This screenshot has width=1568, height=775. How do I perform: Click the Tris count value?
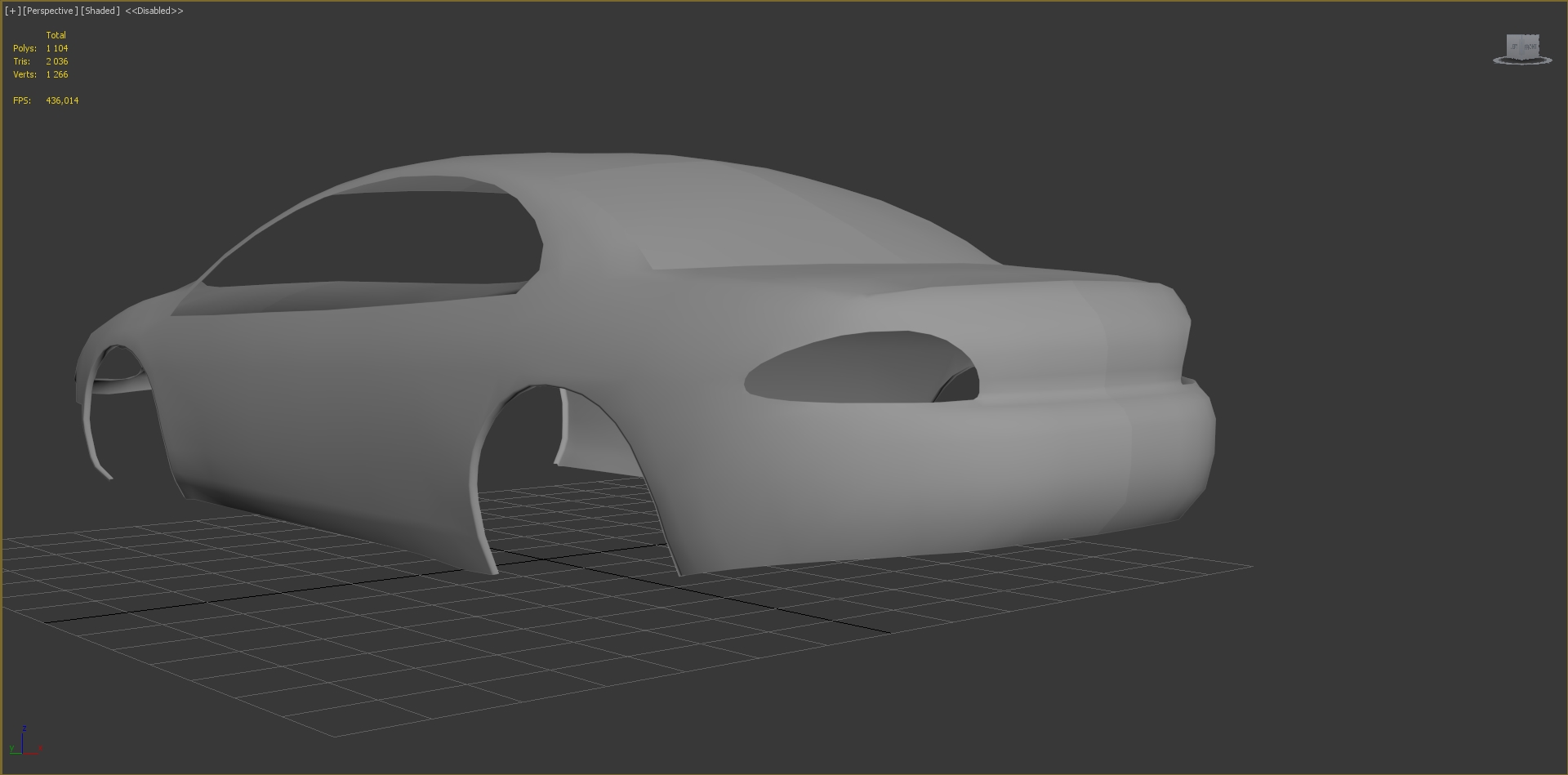pos(57,61)
